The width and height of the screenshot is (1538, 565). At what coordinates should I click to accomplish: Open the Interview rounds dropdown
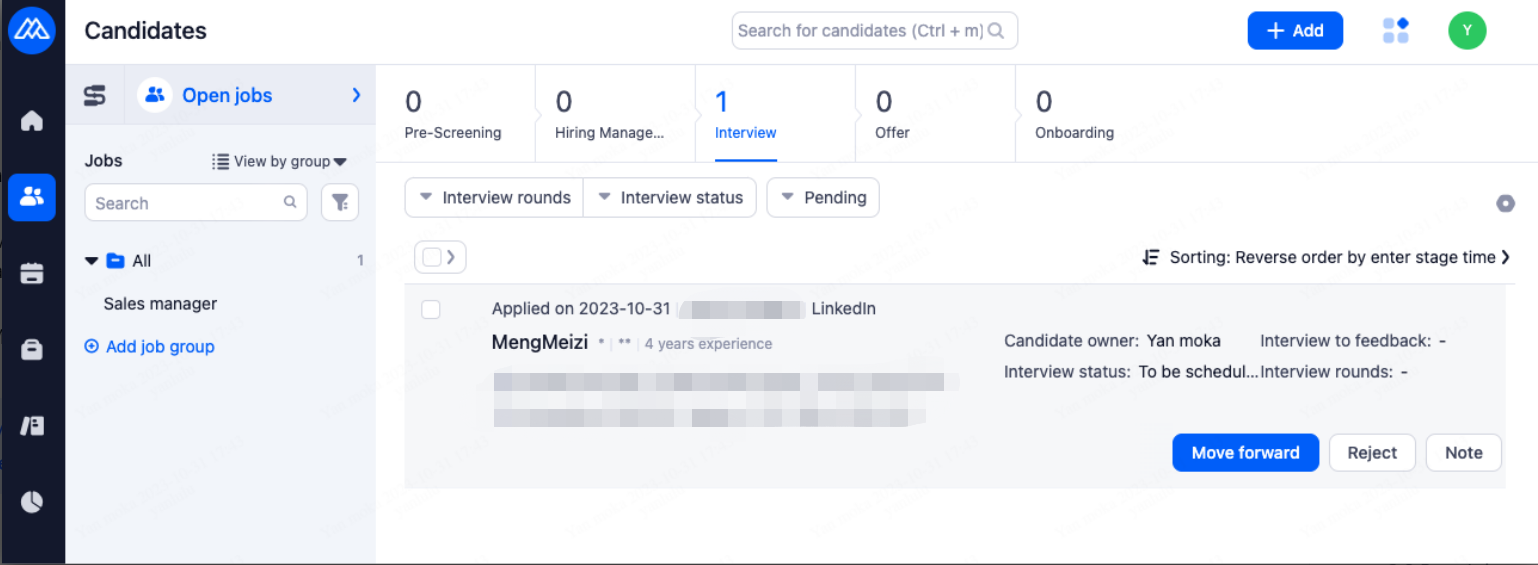(x=494, y=198)
